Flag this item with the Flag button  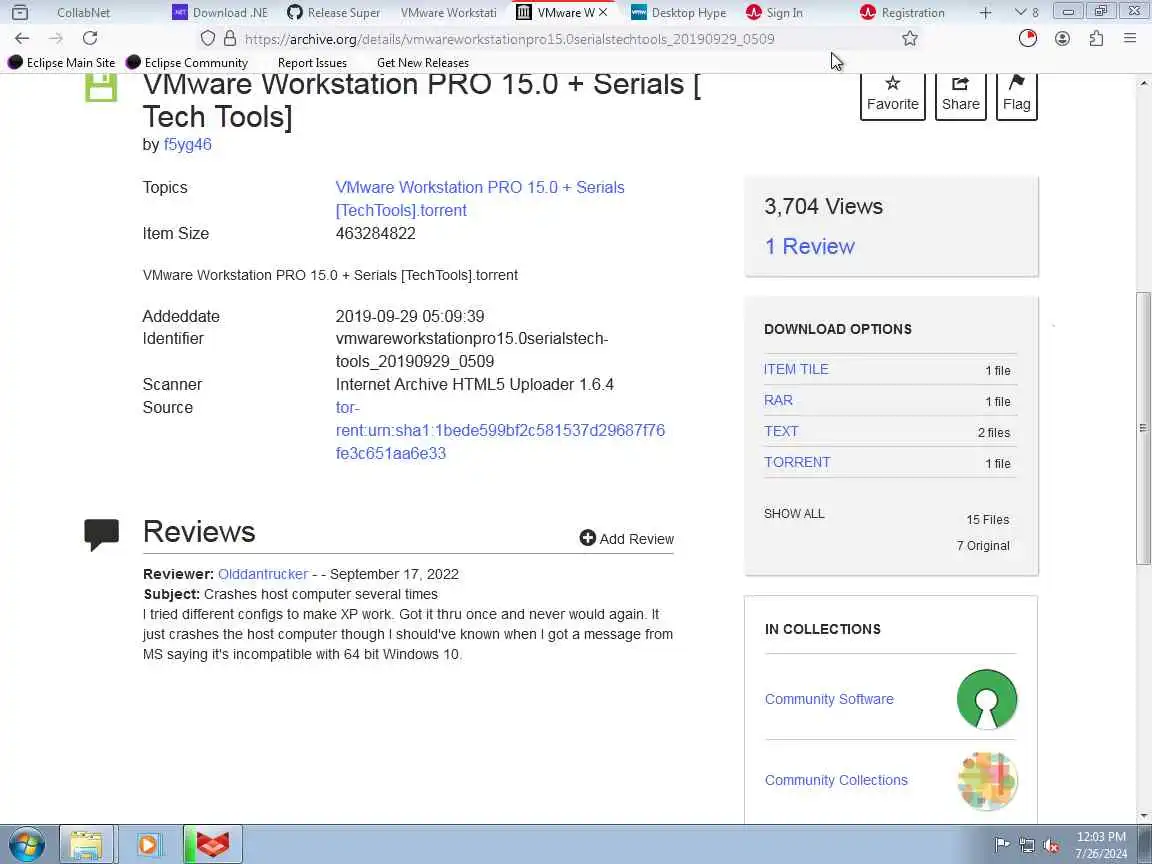pyautogui.click(x=1016, y=94)
